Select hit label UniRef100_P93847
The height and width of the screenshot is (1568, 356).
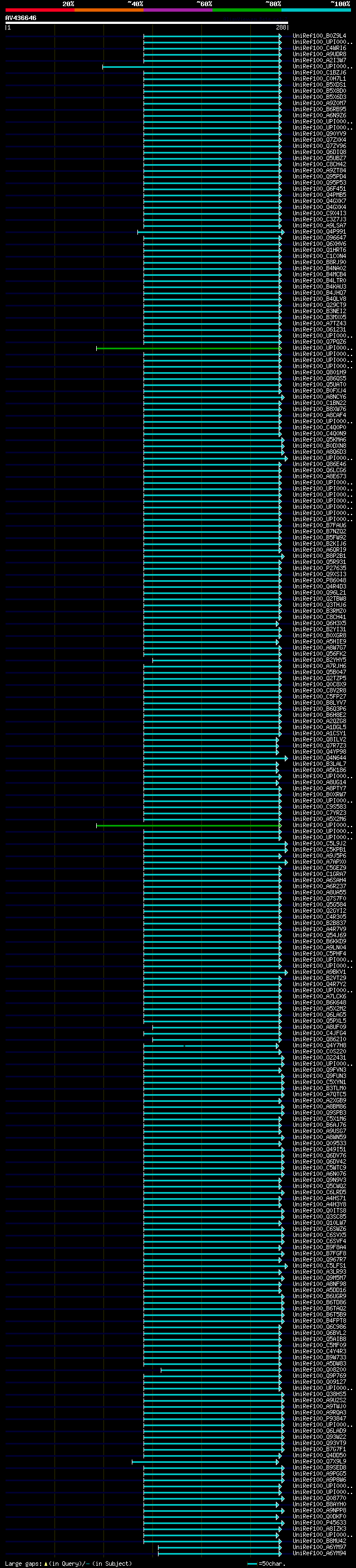(x=319, y=1418)
